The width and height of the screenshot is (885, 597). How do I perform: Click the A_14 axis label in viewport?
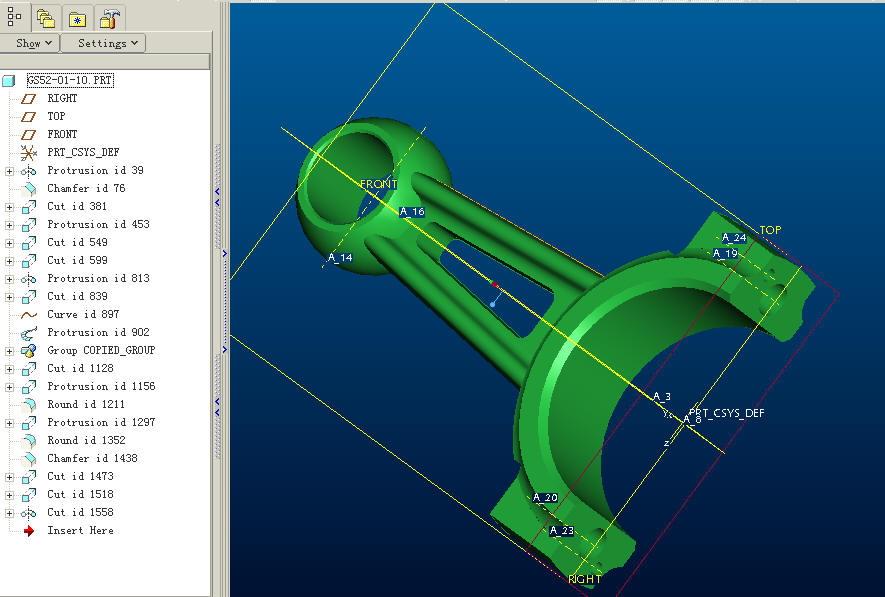point(340,258)
